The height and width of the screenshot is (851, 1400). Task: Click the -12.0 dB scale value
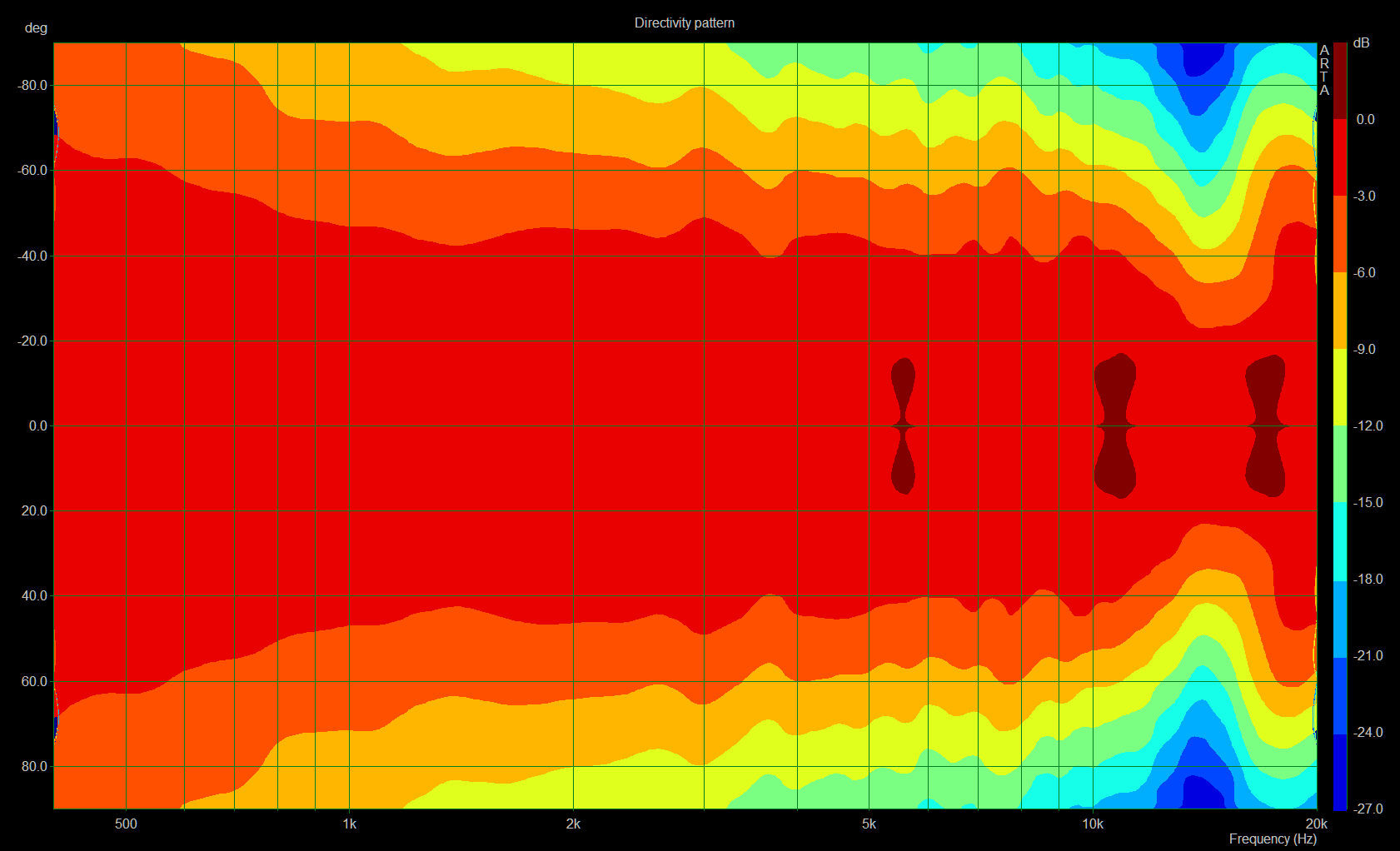click(1368, 425)
